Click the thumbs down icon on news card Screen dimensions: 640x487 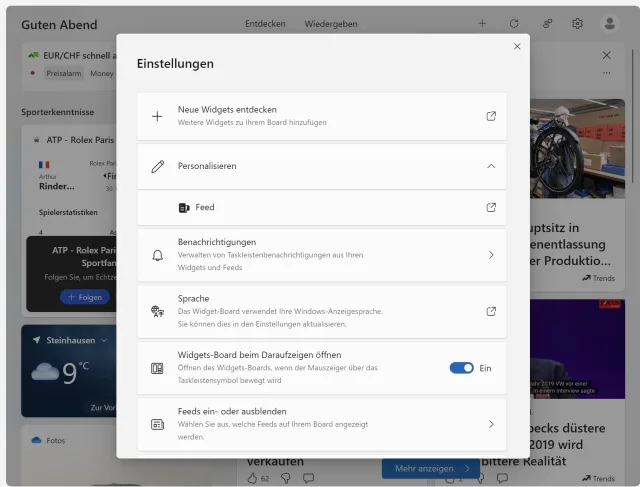pyautogui.click(x=285, y=478)
